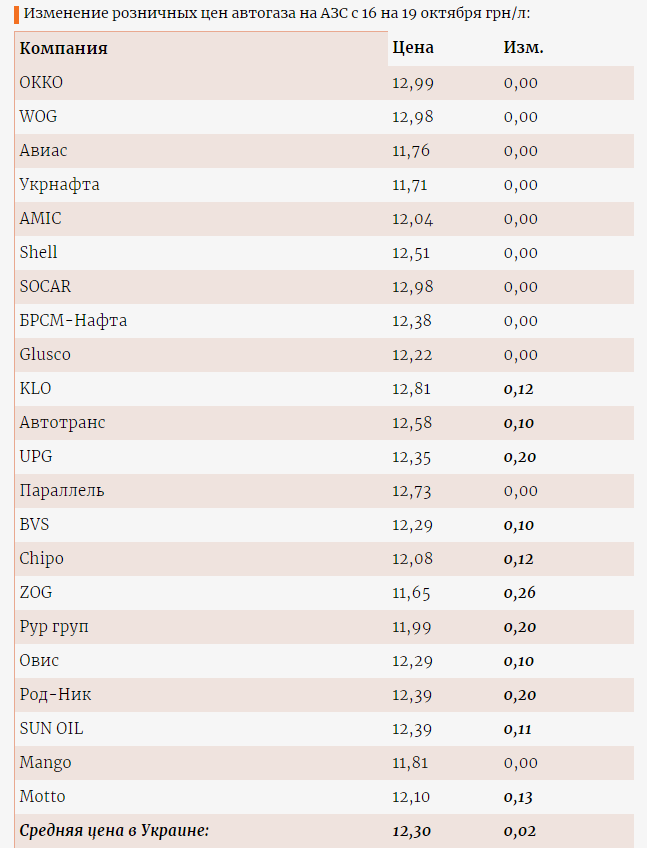Select the Автотранс company cell
The image size is (647, 848).
pos(62,422)
